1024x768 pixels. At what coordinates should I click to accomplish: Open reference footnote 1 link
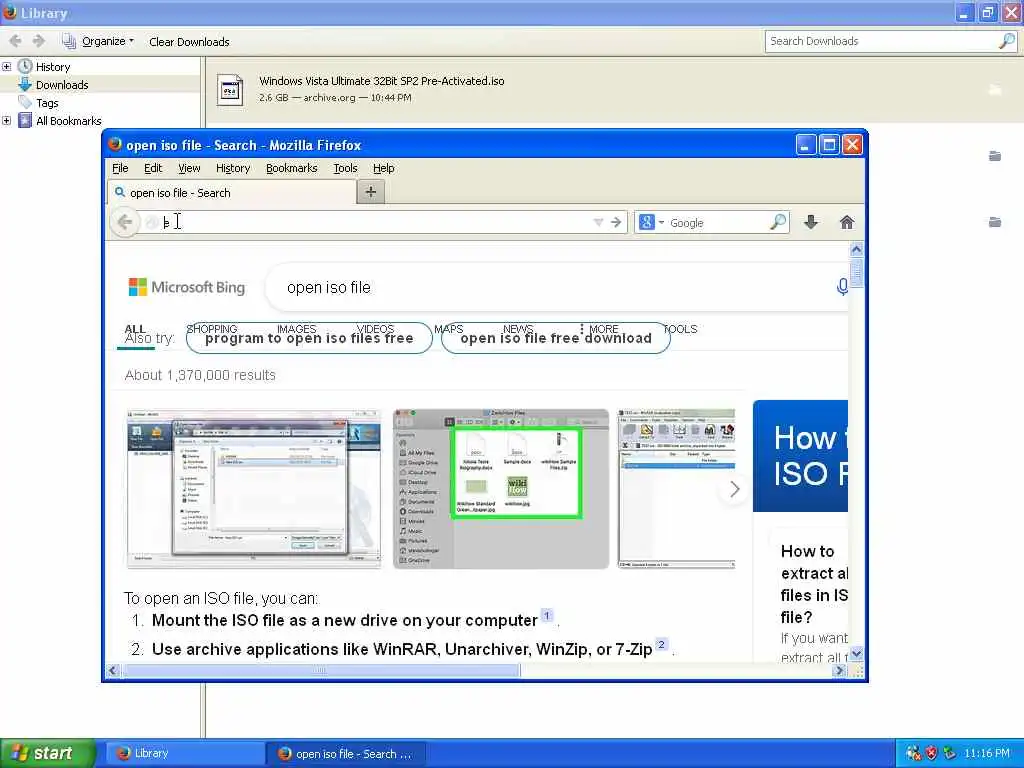point(547,615)
